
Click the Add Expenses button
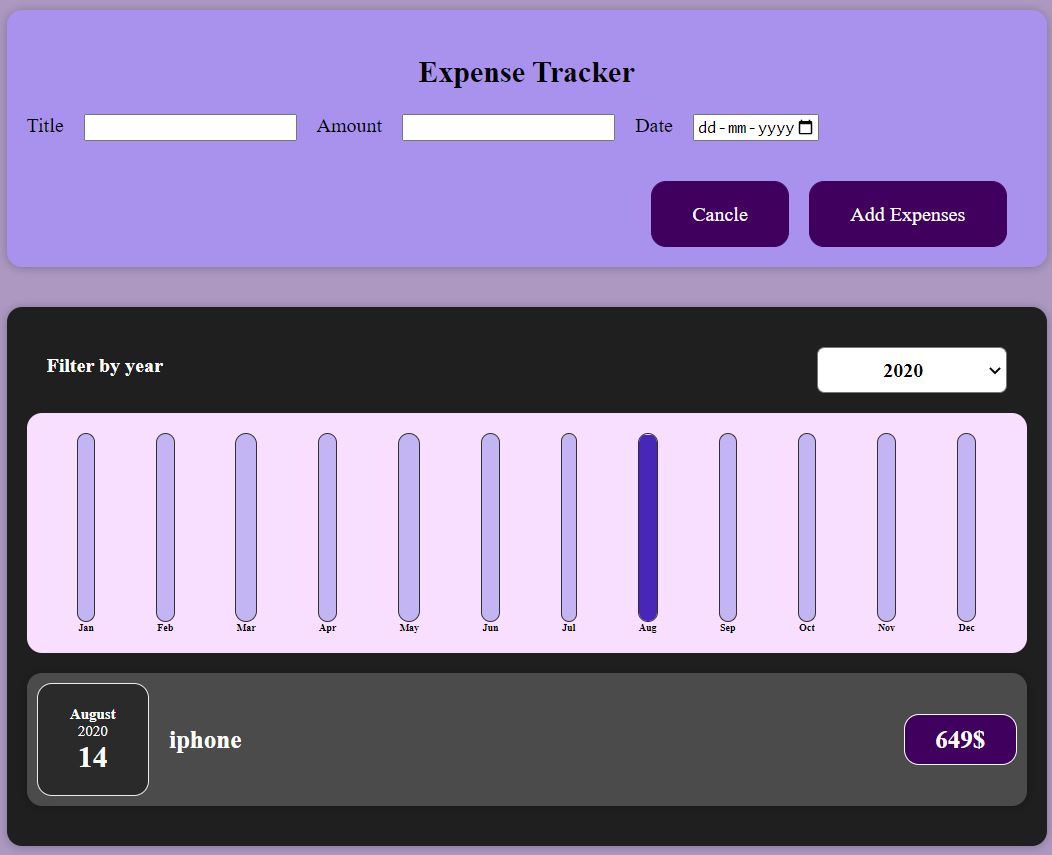(x=907, y=214)
